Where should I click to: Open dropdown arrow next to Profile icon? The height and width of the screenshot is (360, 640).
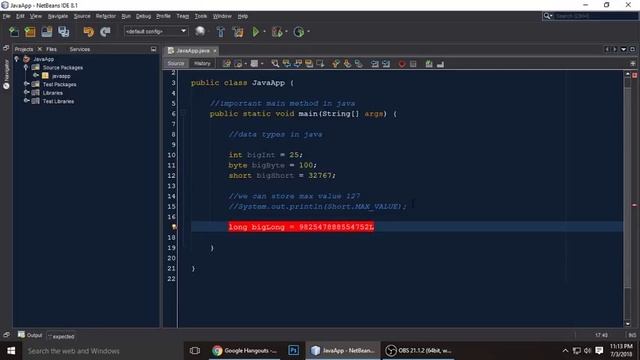(x=308, y=32)
